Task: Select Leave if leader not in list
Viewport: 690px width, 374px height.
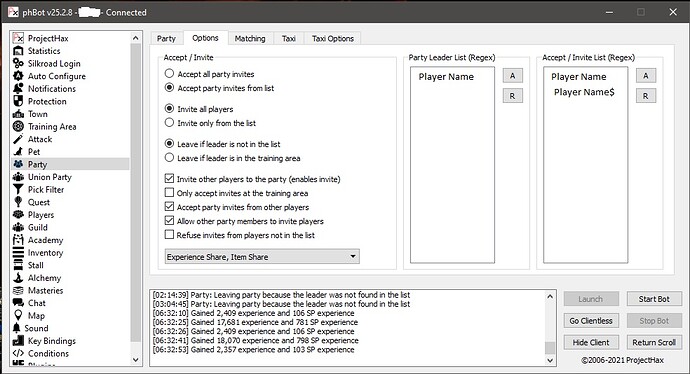Action: [x=169, y=144]
